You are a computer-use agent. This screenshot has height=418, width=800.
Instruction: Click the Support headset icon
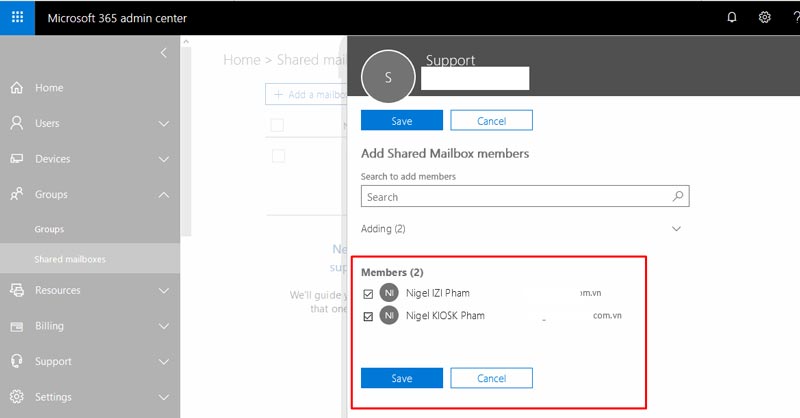coord(17,361)
